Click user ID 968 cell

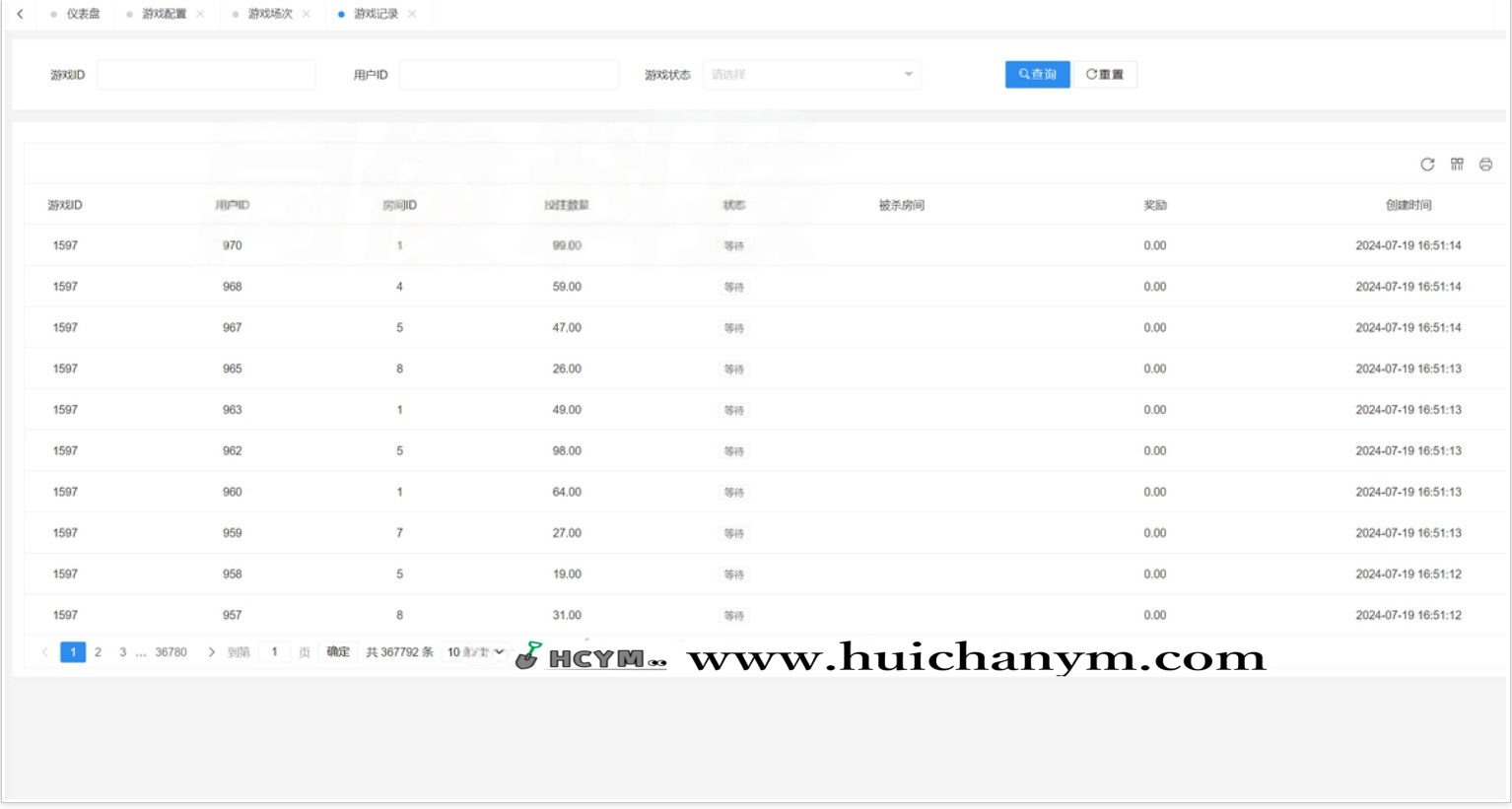pos(233,287)
